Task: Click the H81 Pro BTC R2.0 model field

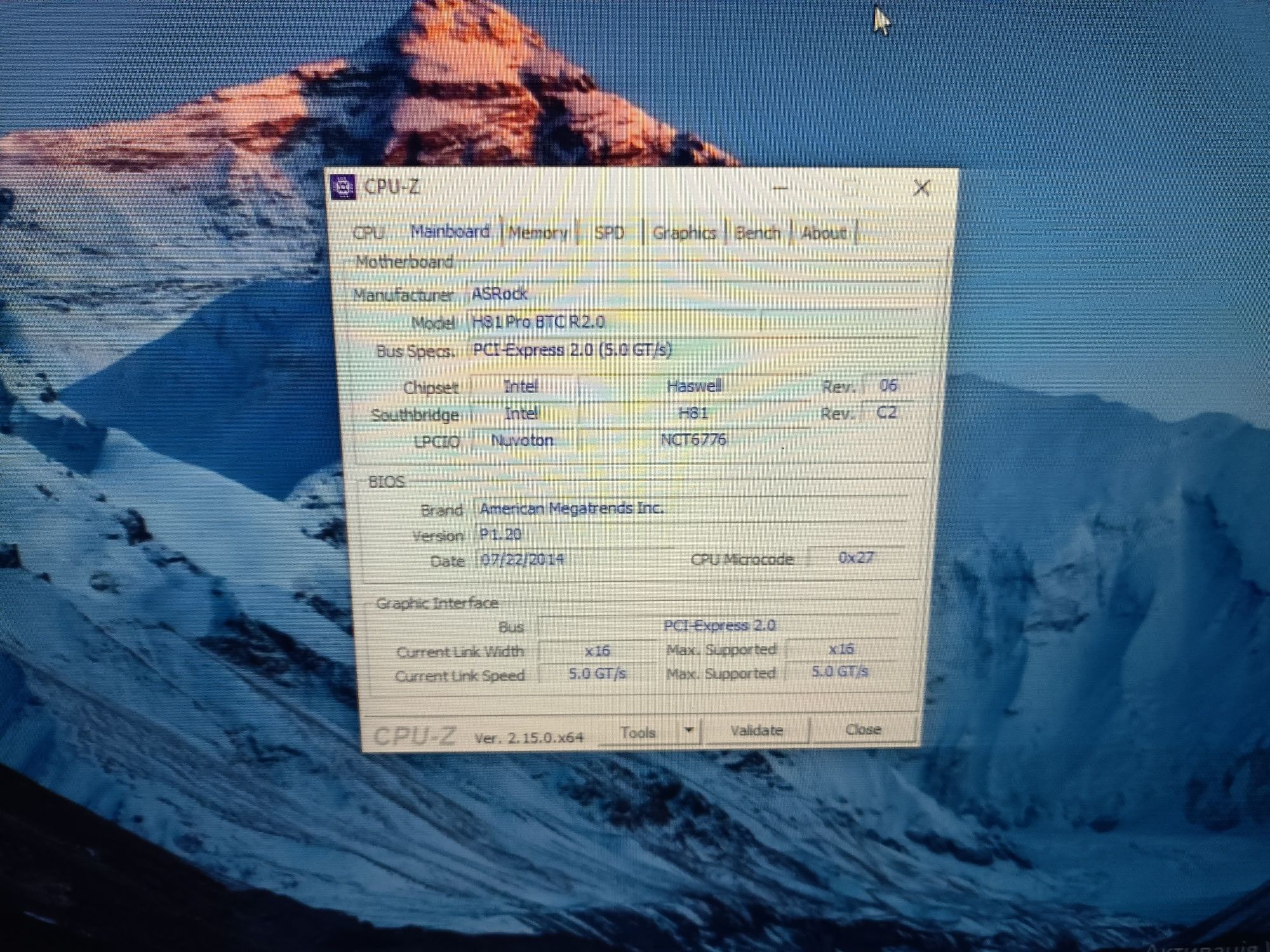Action: pos(613,322)
